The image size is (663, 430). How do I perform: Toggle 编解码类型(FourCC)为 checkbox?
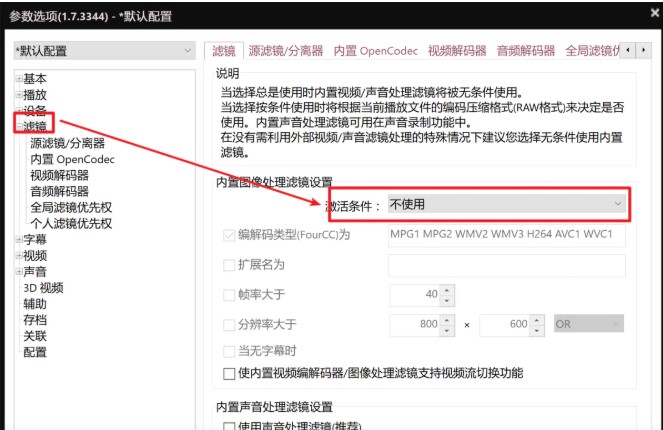point(229,235)
